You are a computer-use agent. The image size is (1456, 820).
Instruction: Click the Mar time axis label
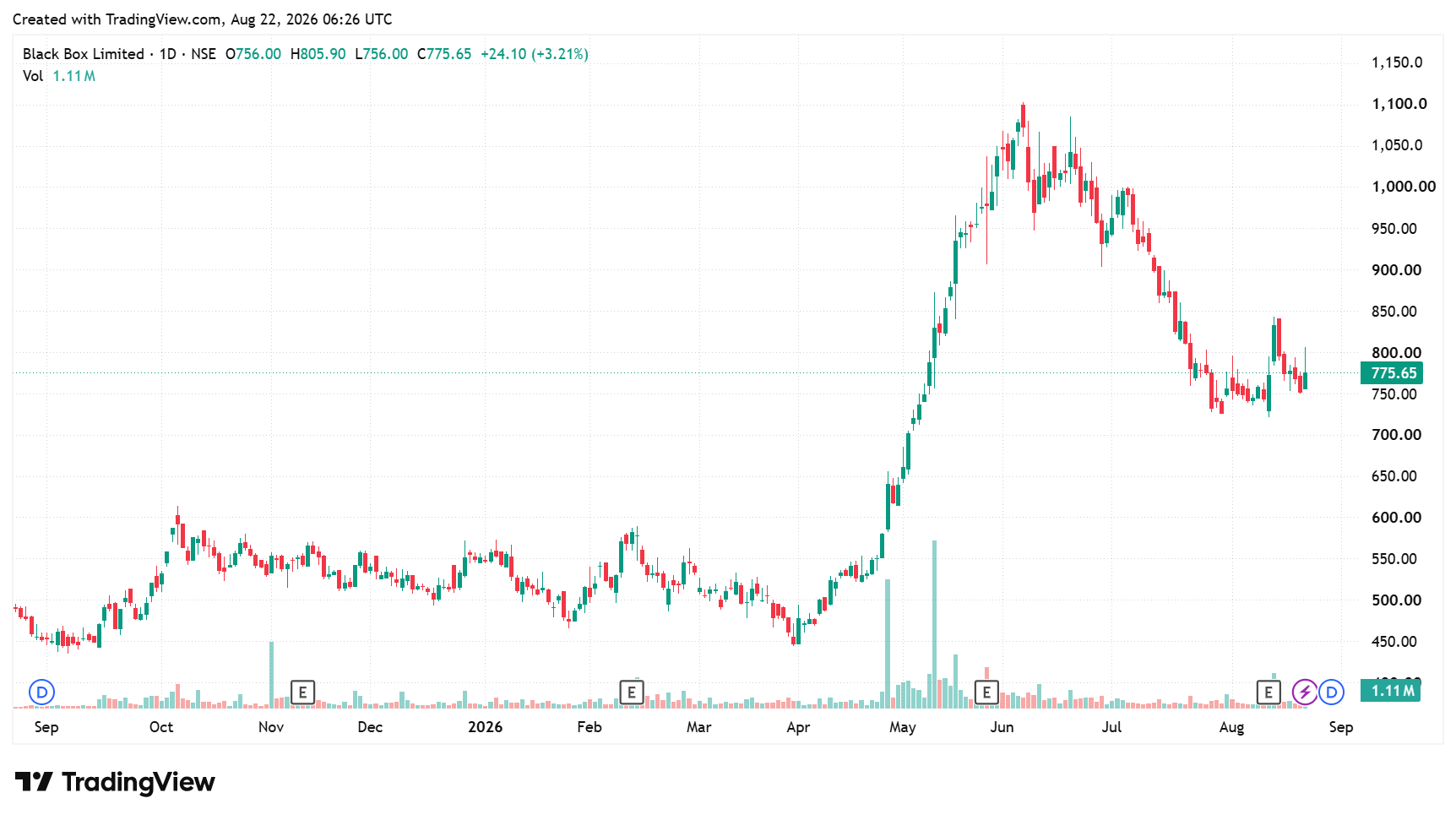pos(698,727)
